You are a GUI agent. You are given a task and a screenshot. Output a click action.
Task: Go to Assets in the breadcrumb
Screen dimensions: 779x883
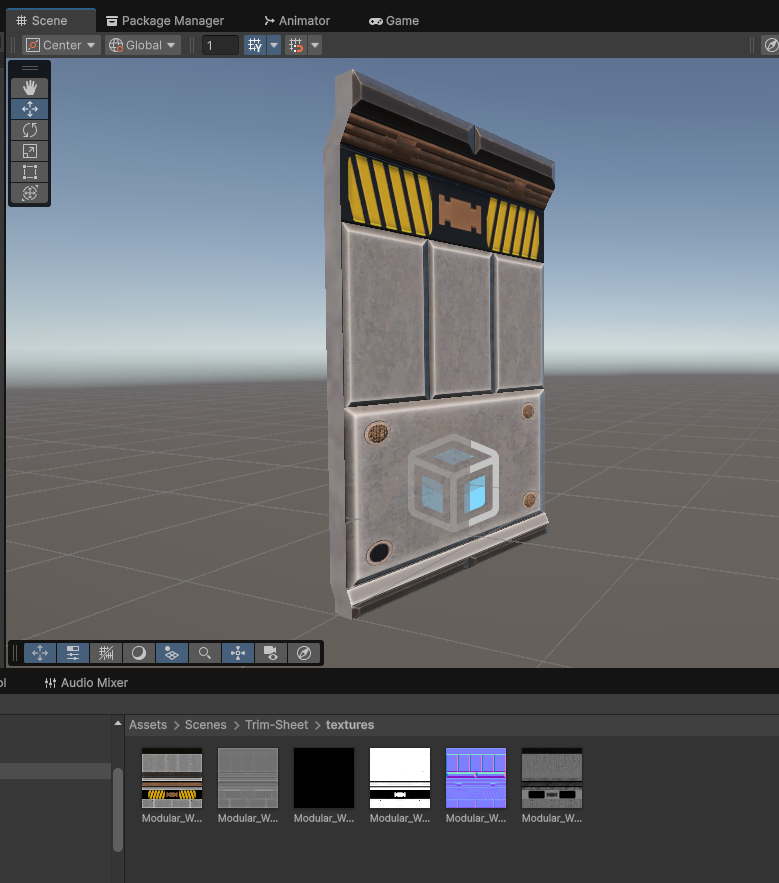click(148, 725)
